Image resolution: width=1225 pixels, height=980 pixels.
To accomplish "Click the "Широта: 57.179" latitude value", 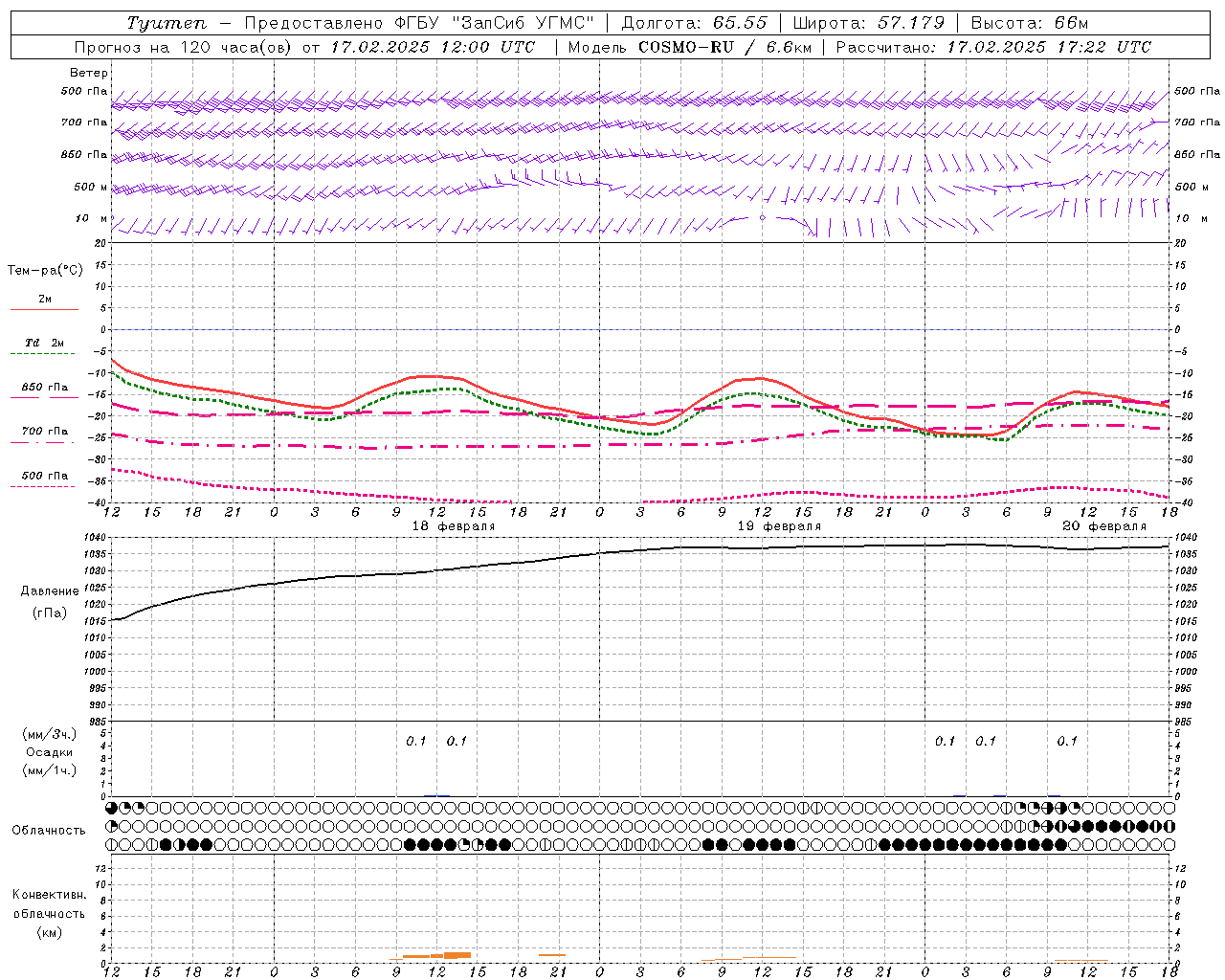I will (869, 23).
